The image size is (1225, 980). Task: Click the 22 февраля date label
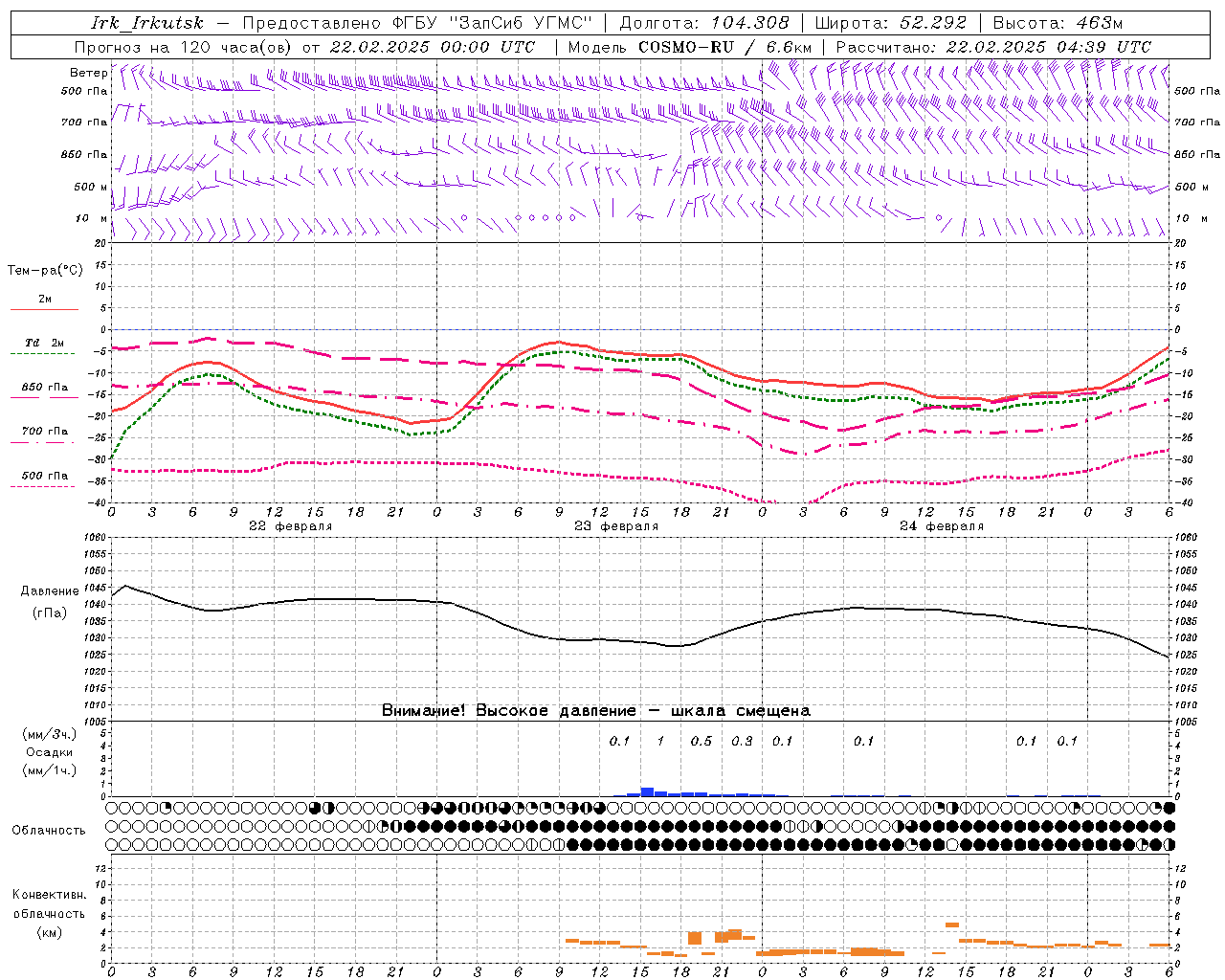(291, 526)
